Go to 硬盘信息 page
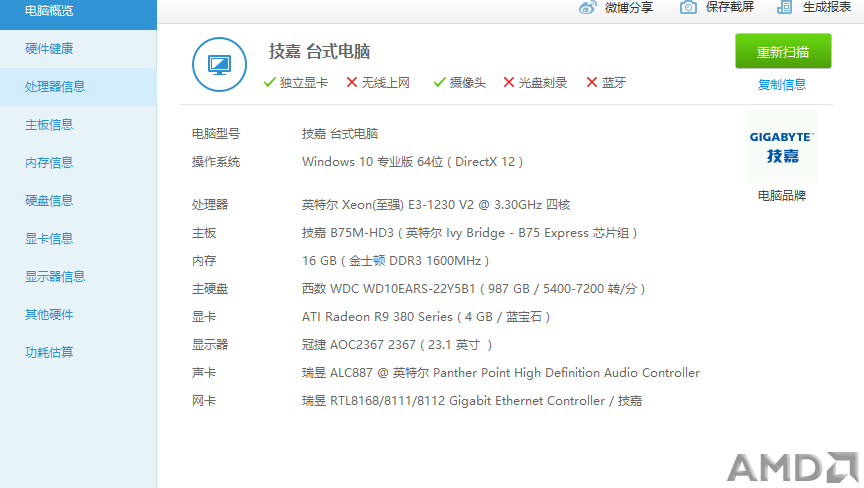 (78, 200)
